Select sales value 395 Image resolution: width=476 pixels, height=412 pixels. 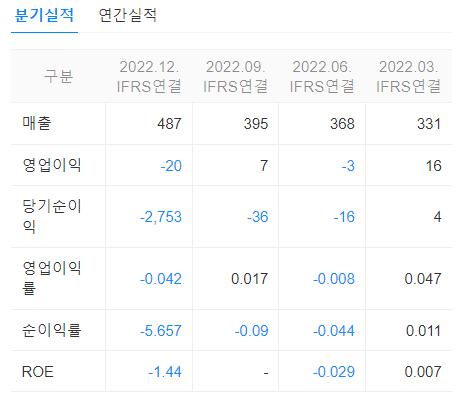point(256,124)
